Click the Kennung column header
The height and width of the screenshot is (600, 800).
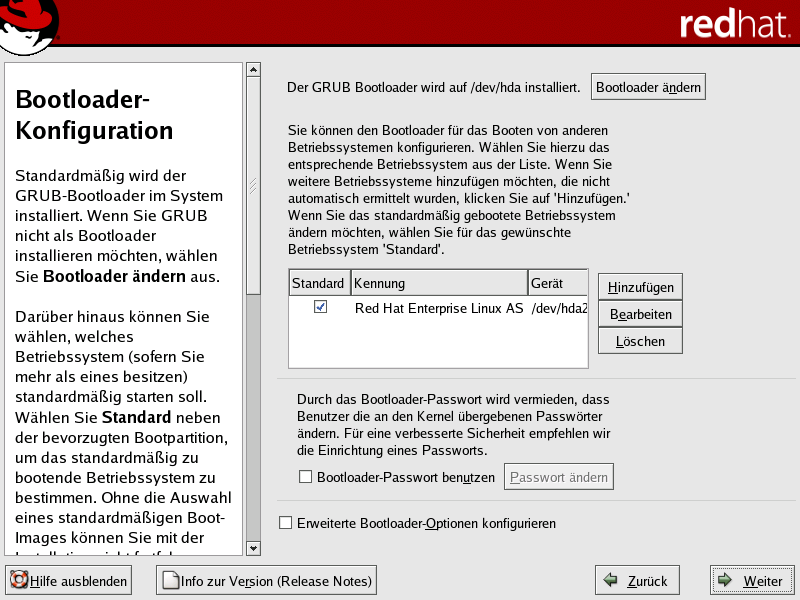pyautogui.click(x=438, y=283)
